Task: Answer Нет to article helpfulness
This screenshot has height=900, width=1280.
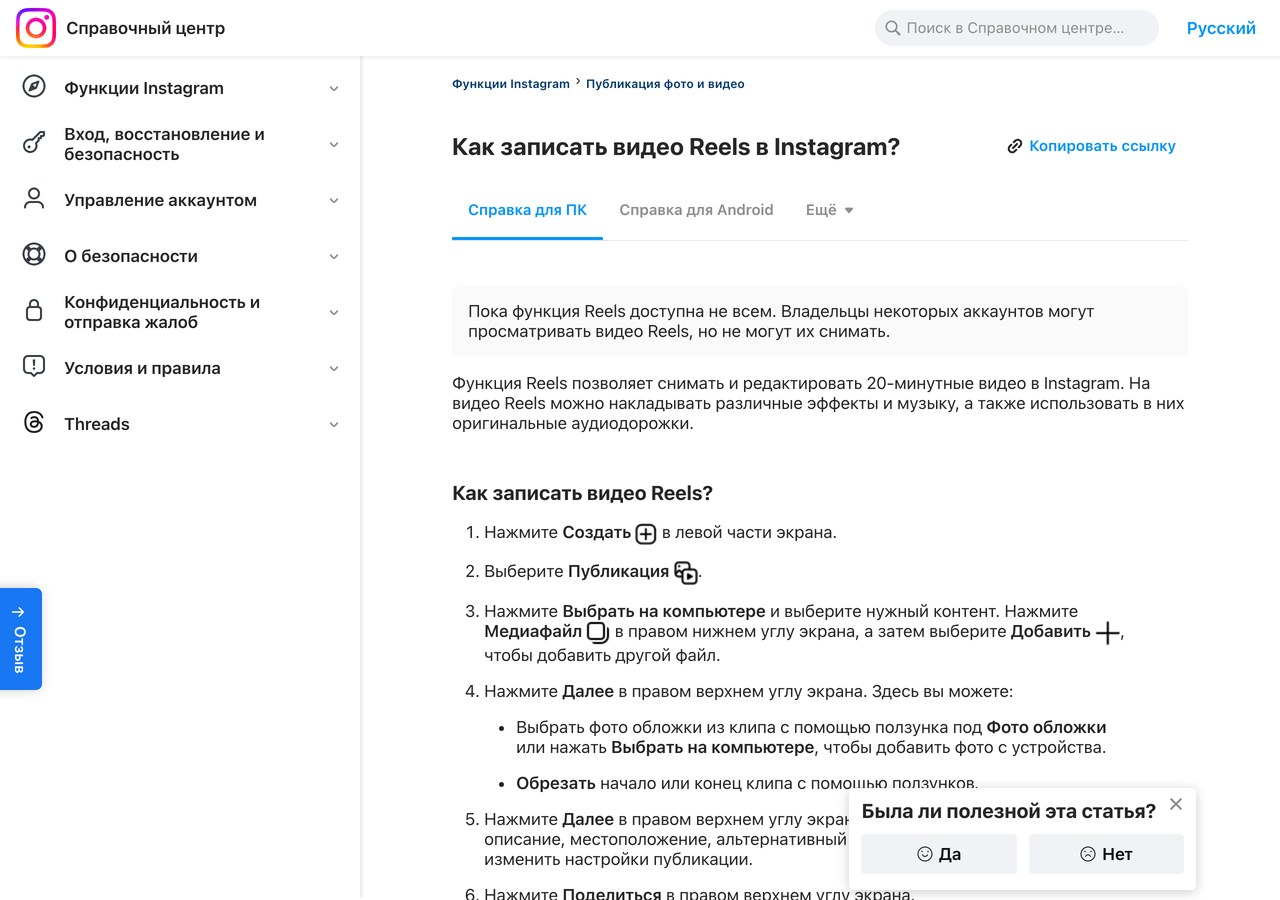Action: click(1106, 854)
